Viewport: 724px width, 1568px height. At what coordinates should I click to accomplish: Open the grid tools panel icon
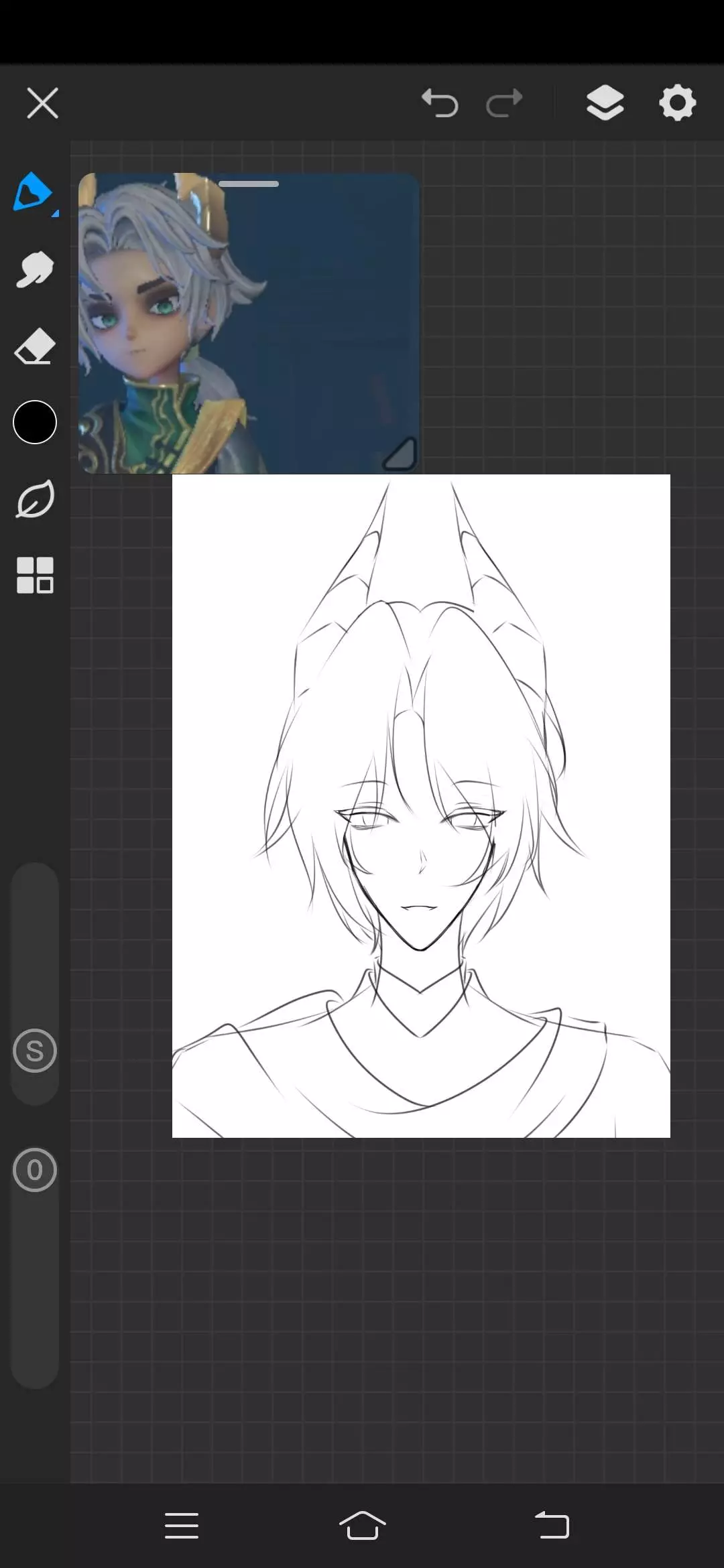[35, 576]
